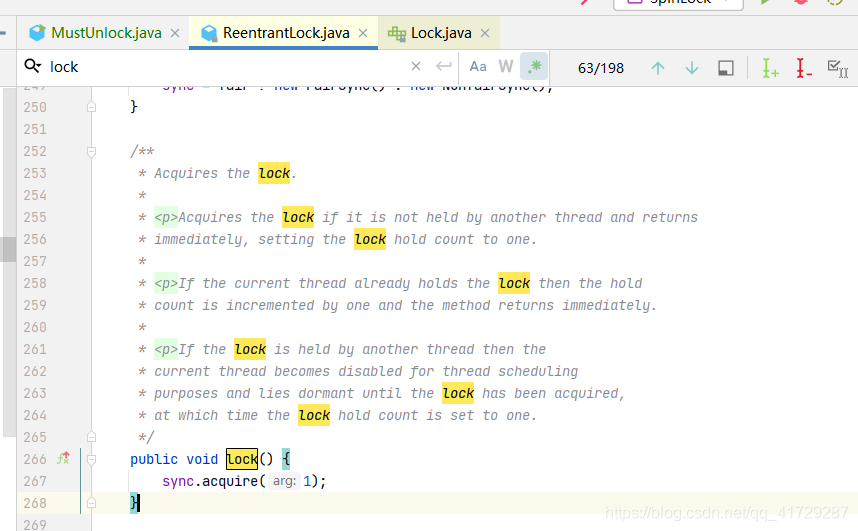Toggle Match Case (Aa) option
Viewport: 858px width, 531px height.
click(478, 67)
